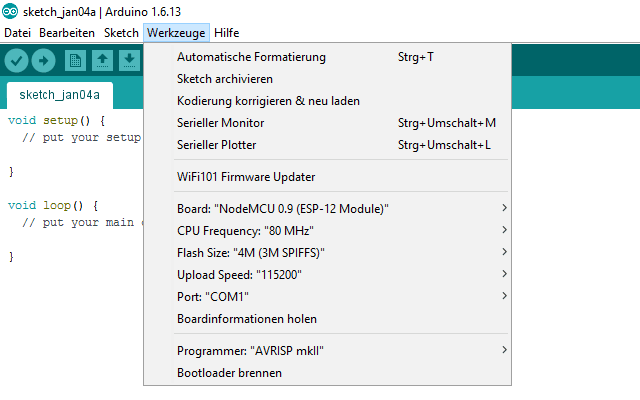Choose Boardinformationen holen

pos(327,319)
